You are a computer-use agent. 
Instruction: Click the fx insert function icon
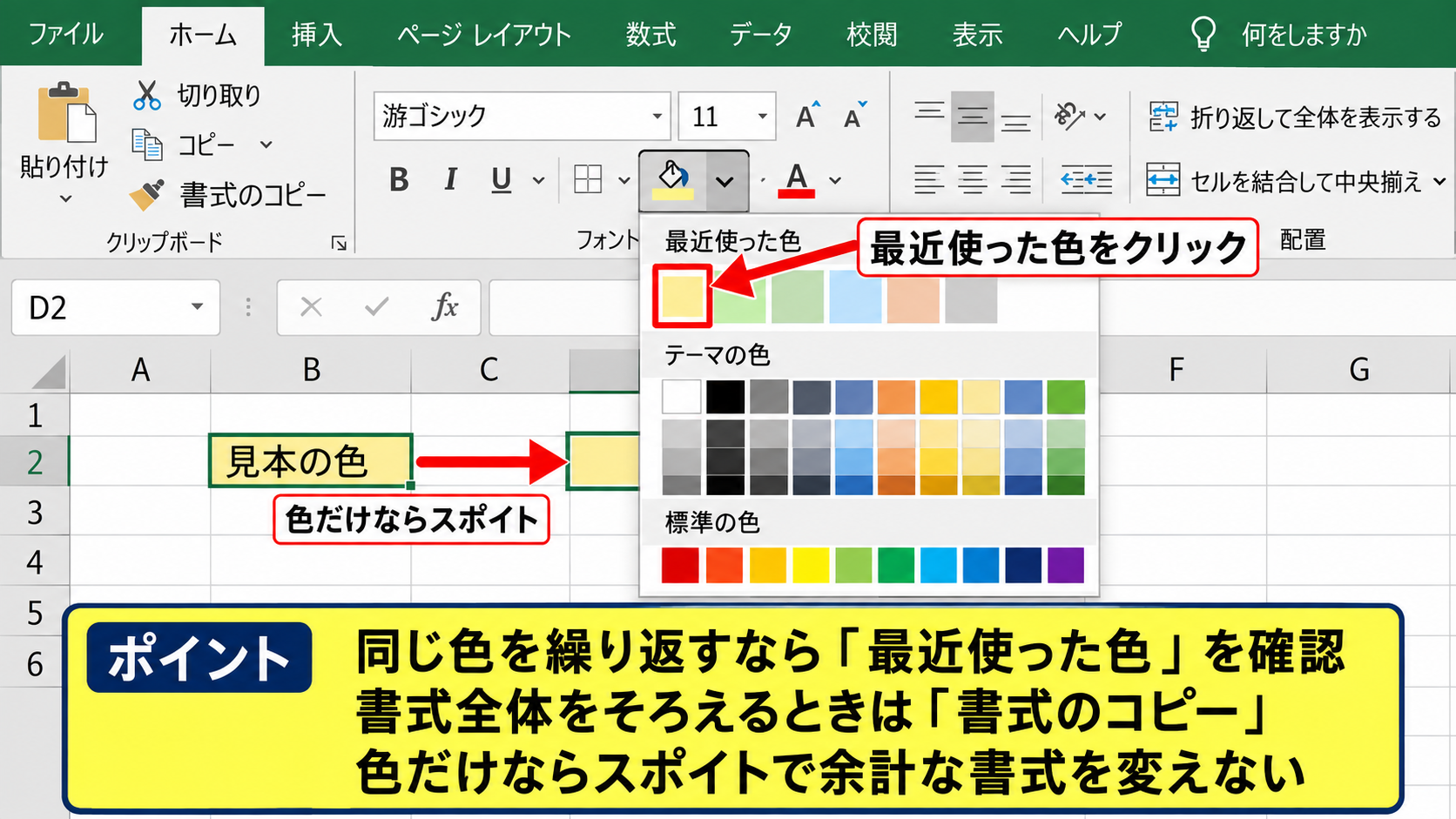tap(445, 307)
